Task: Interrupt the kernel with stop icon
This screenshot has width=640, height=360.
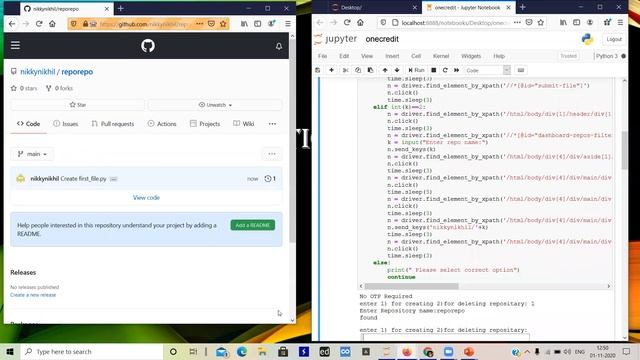Action: [x=434, y=70]
